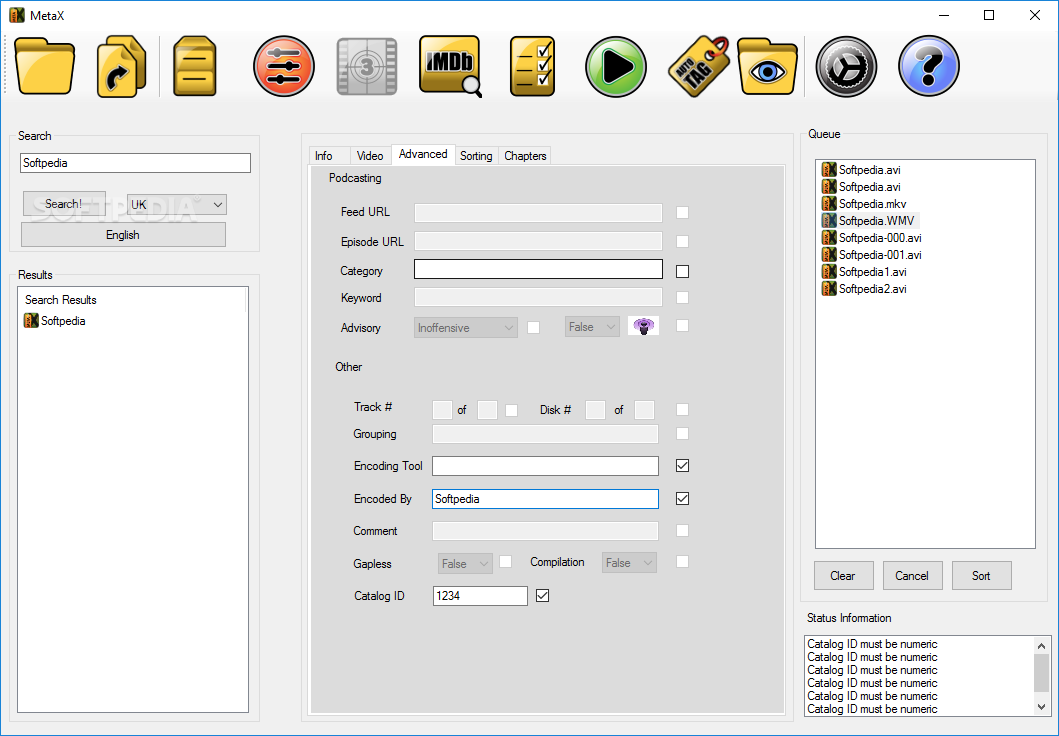Click the Catalog ID field showing 1234

480,596
